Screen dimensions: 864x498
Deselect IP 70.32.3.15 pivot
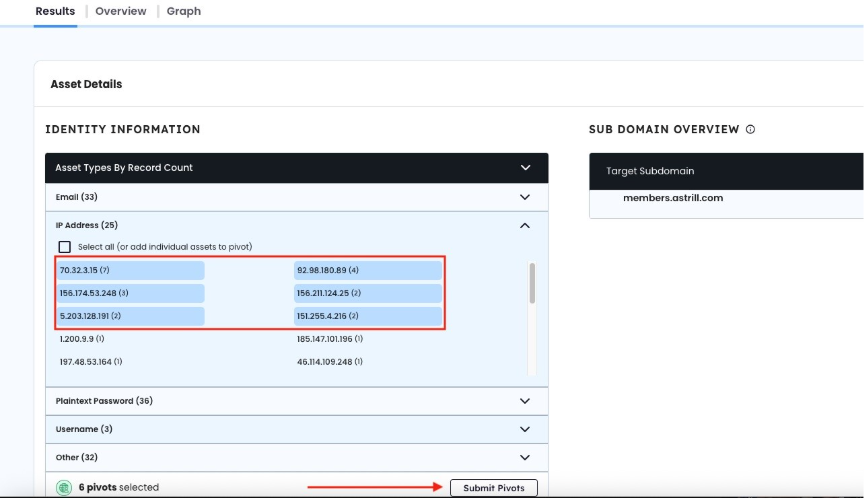coord(131,270)
